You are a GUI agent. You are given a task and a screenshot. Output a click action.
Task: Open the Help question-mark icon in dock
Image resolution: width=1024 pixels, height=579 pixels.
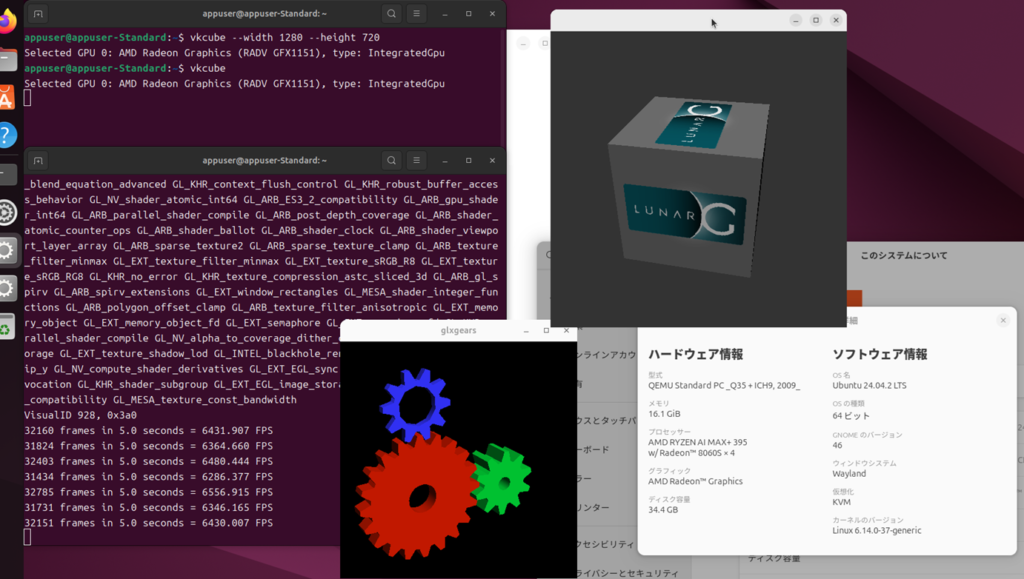pos(7,135)
